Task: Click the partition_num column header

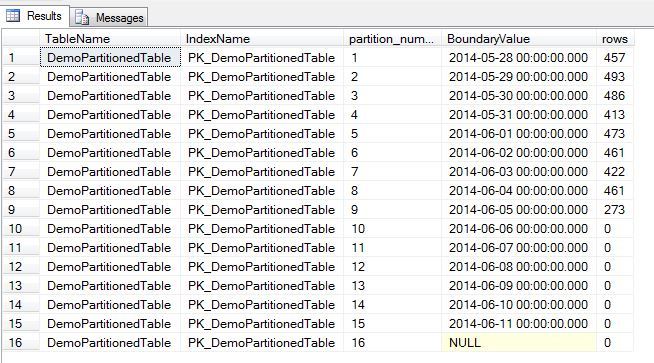Action: pos(392,39)
